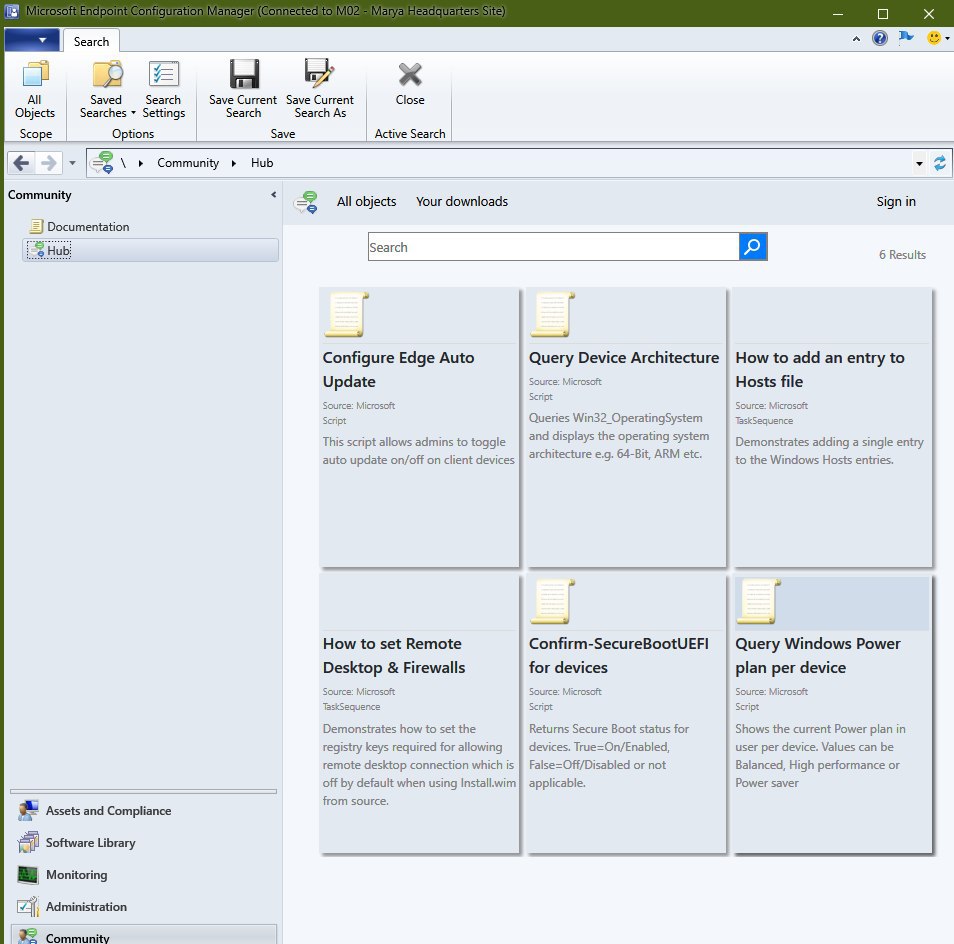Switch to the Your downloads tab

[x=462, y=201]
